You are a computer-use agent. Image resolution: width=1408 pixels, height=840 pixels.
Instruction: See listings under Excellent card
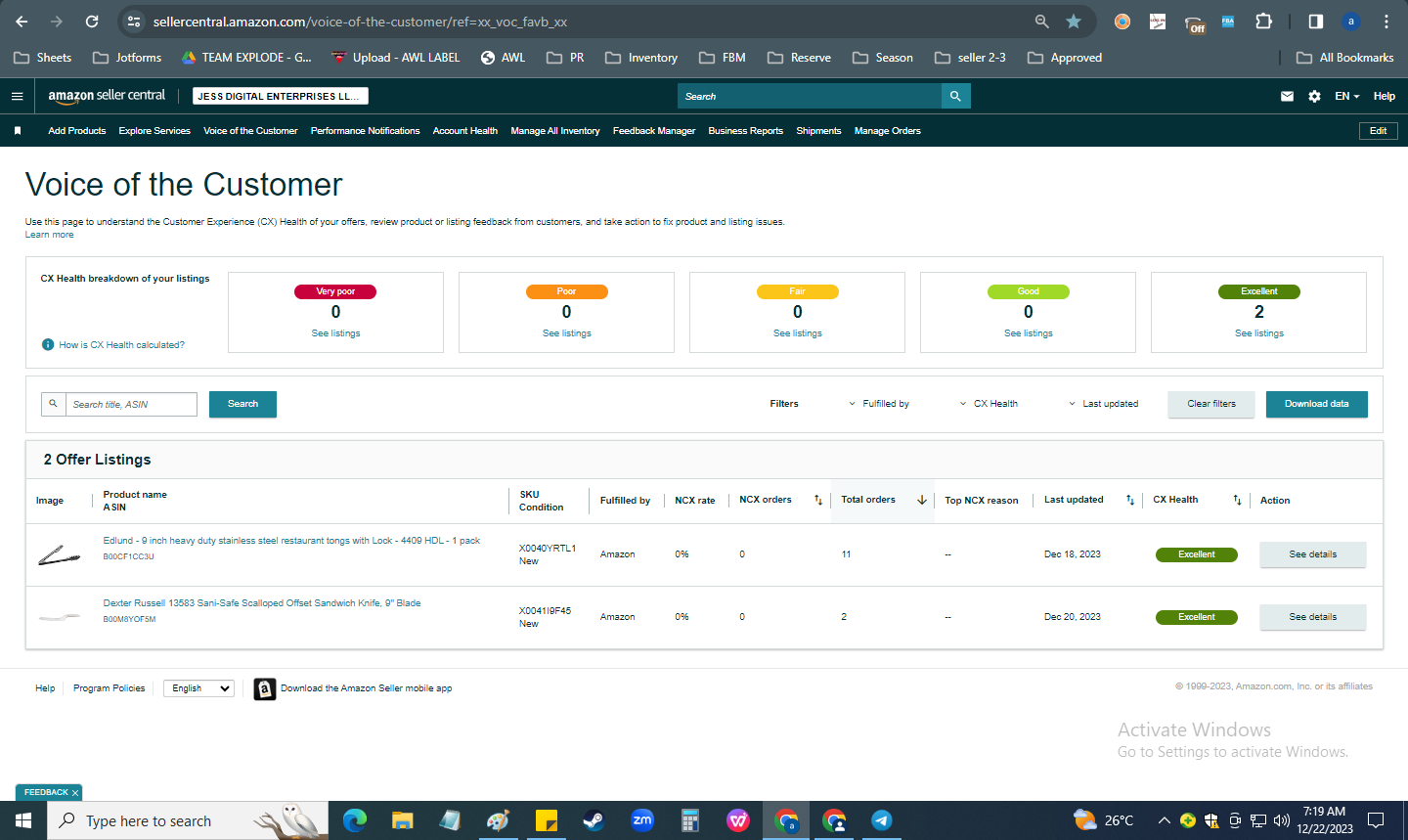click(x=1258, y=333)
